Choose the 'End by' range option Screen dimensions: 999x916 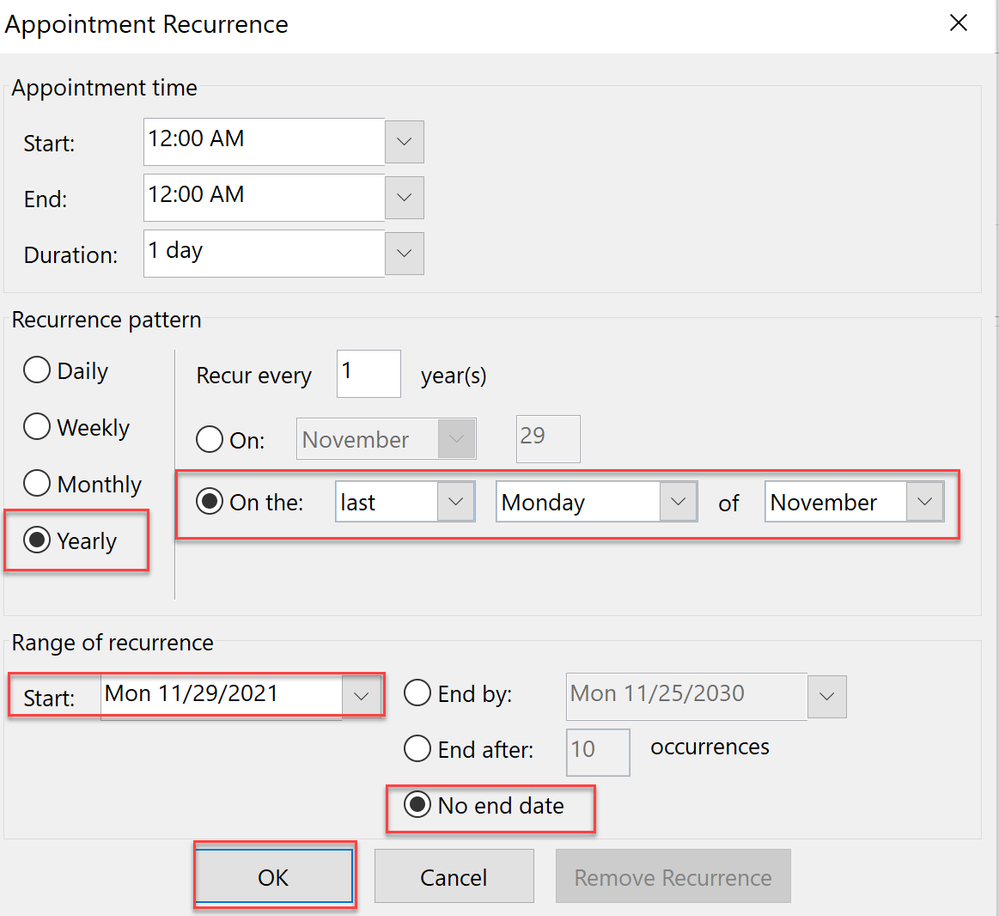[418, 694]
